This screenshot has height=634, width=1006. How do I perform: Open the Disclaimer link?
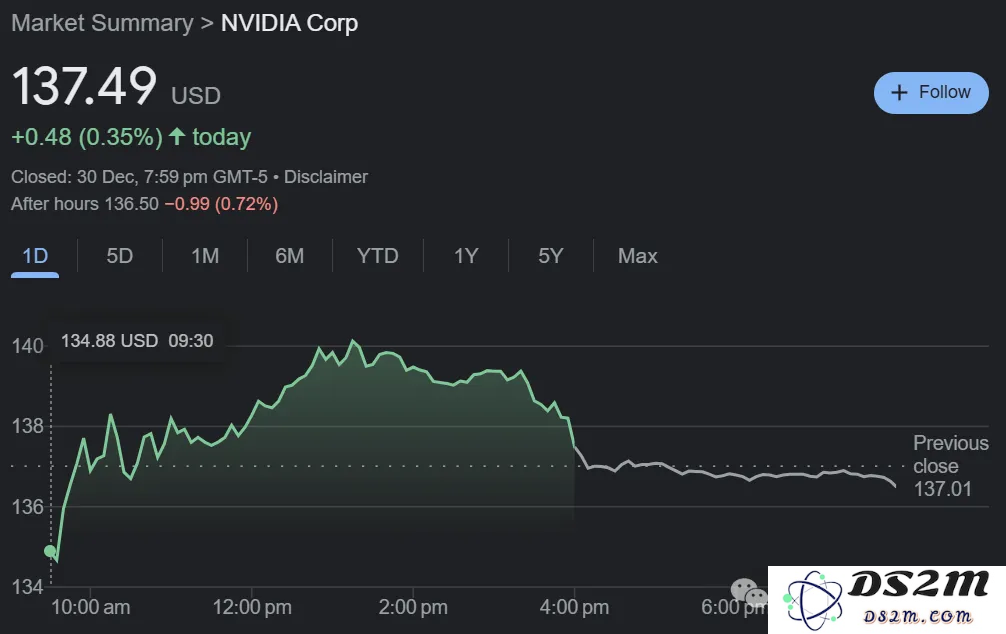pyautogui.click(x=326, y=177)
